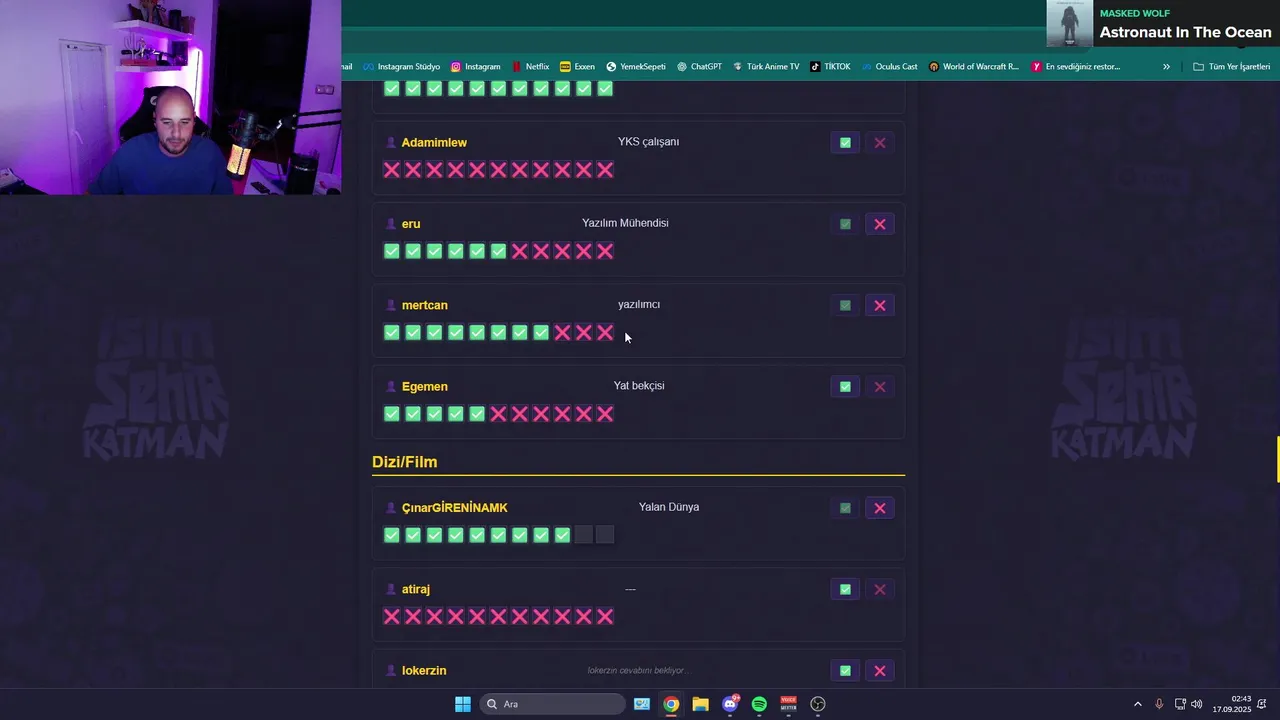Viewport: 1280px width, 720px height.
Task: Approve ÇınarGİRENİNAMK's Yalan Dünya answer
Action: [845, 508]
